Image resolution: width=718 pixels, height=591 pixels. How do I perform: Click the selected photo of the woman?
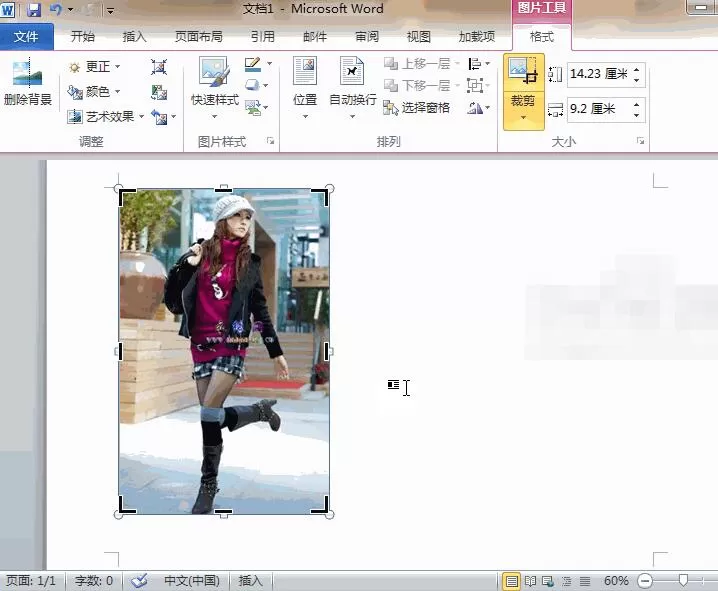[224, 352]
